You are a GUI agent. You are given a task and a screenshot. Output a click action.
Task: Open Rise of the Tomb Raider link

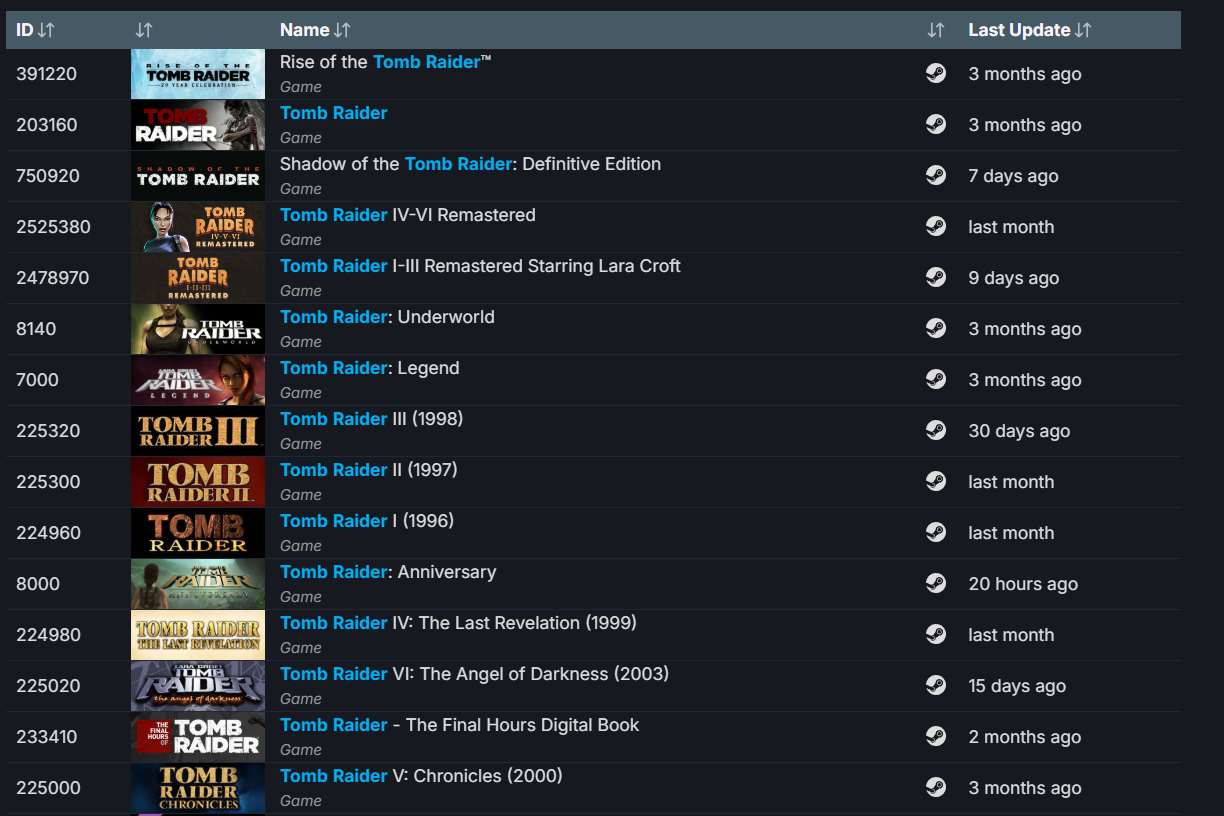(386, 62)
